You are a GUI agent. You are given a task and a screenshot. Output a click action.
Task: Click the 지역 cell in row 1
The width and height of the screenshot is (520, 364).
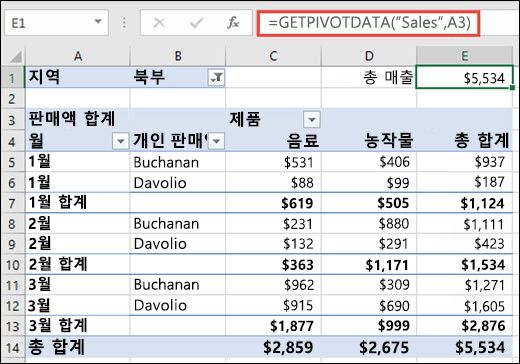pyautogui.click(x=78, y=77)
